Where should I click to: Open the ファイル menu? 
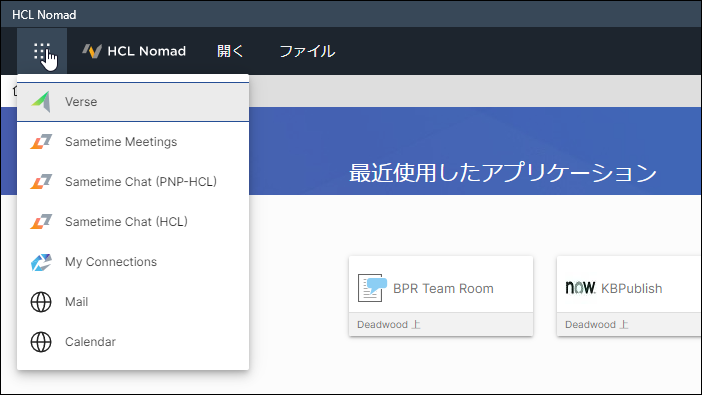pyautogui.click(x=307, y=51)
